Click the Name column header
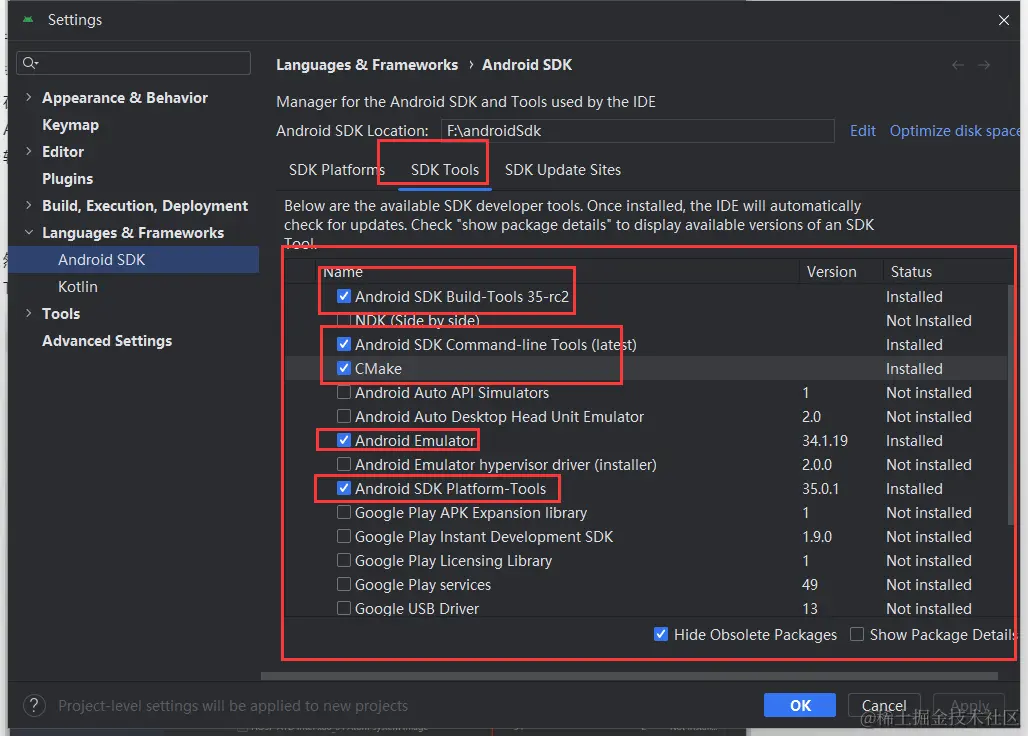Image resolution: width=1028 pixels, height=736 pixels. click(x=342, y=271)
